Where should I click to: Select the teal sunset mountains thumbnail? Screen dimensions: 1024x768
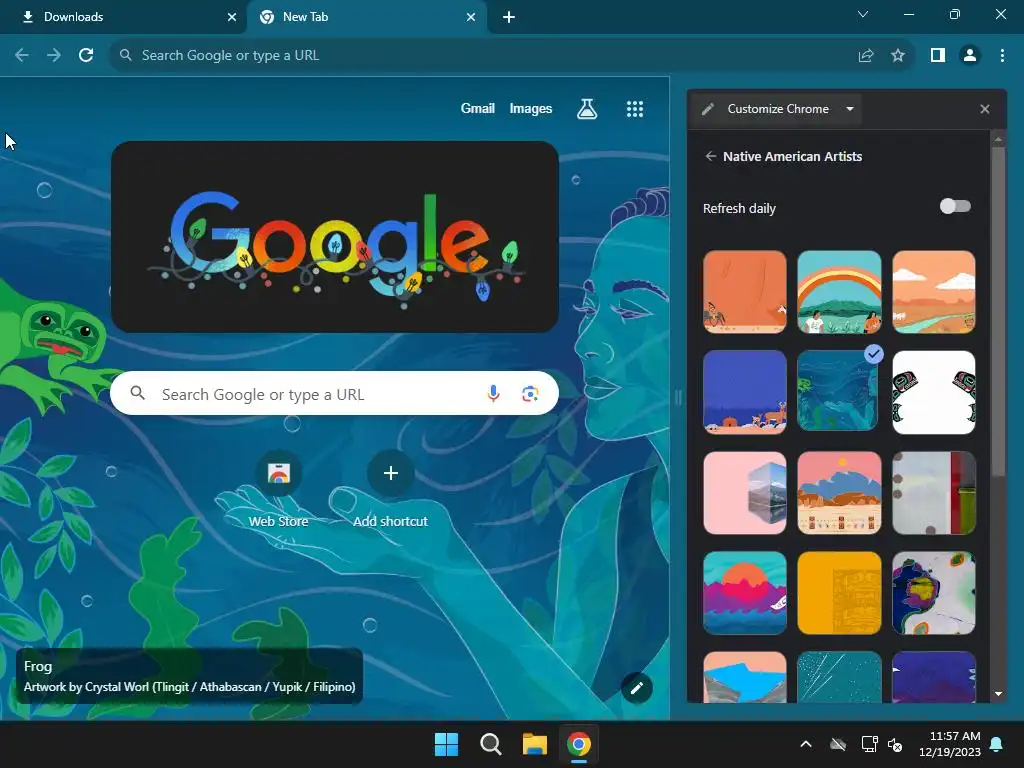[744, 593]
